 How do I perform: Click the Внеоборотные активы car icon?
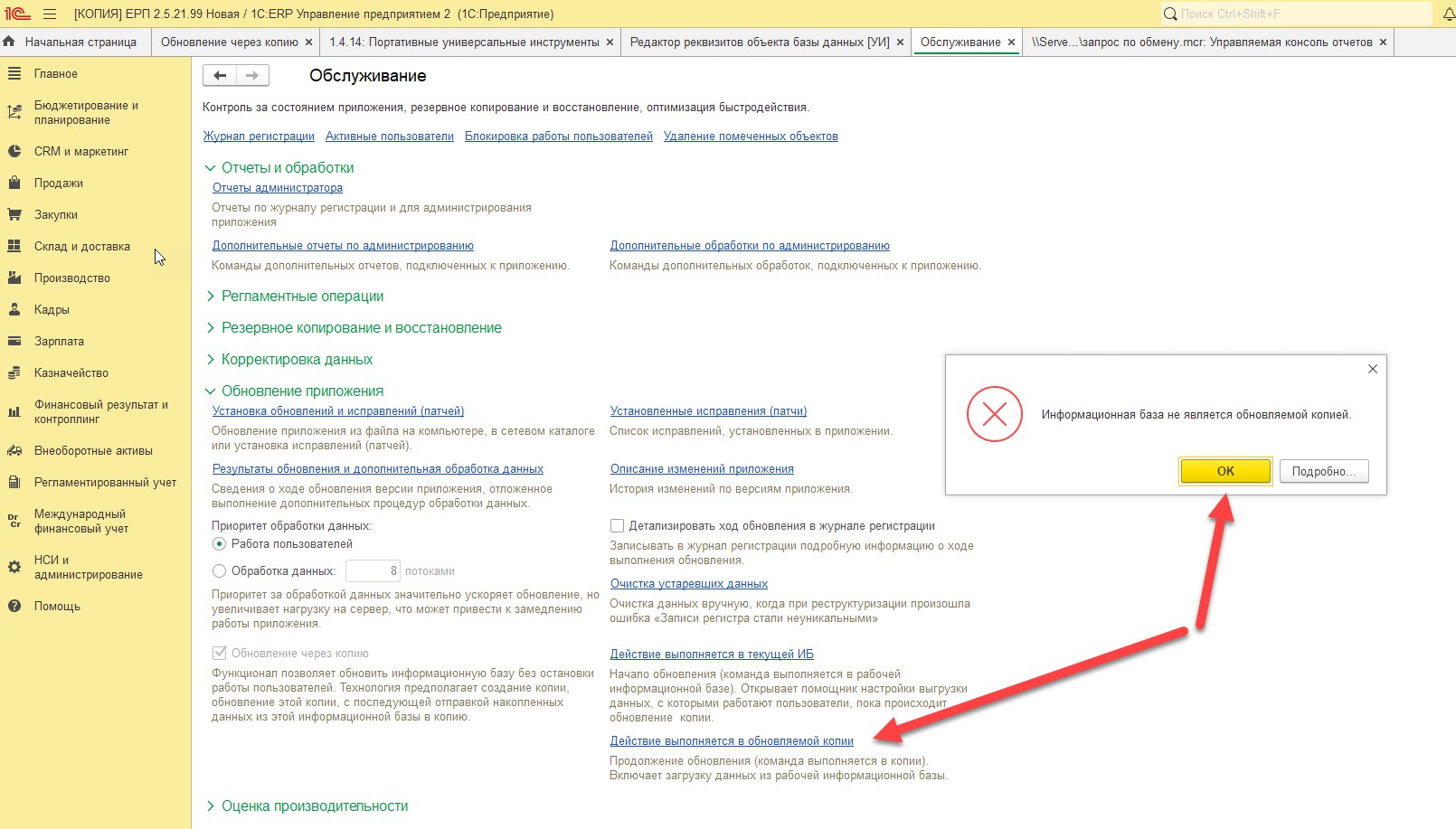coord(14,450)
